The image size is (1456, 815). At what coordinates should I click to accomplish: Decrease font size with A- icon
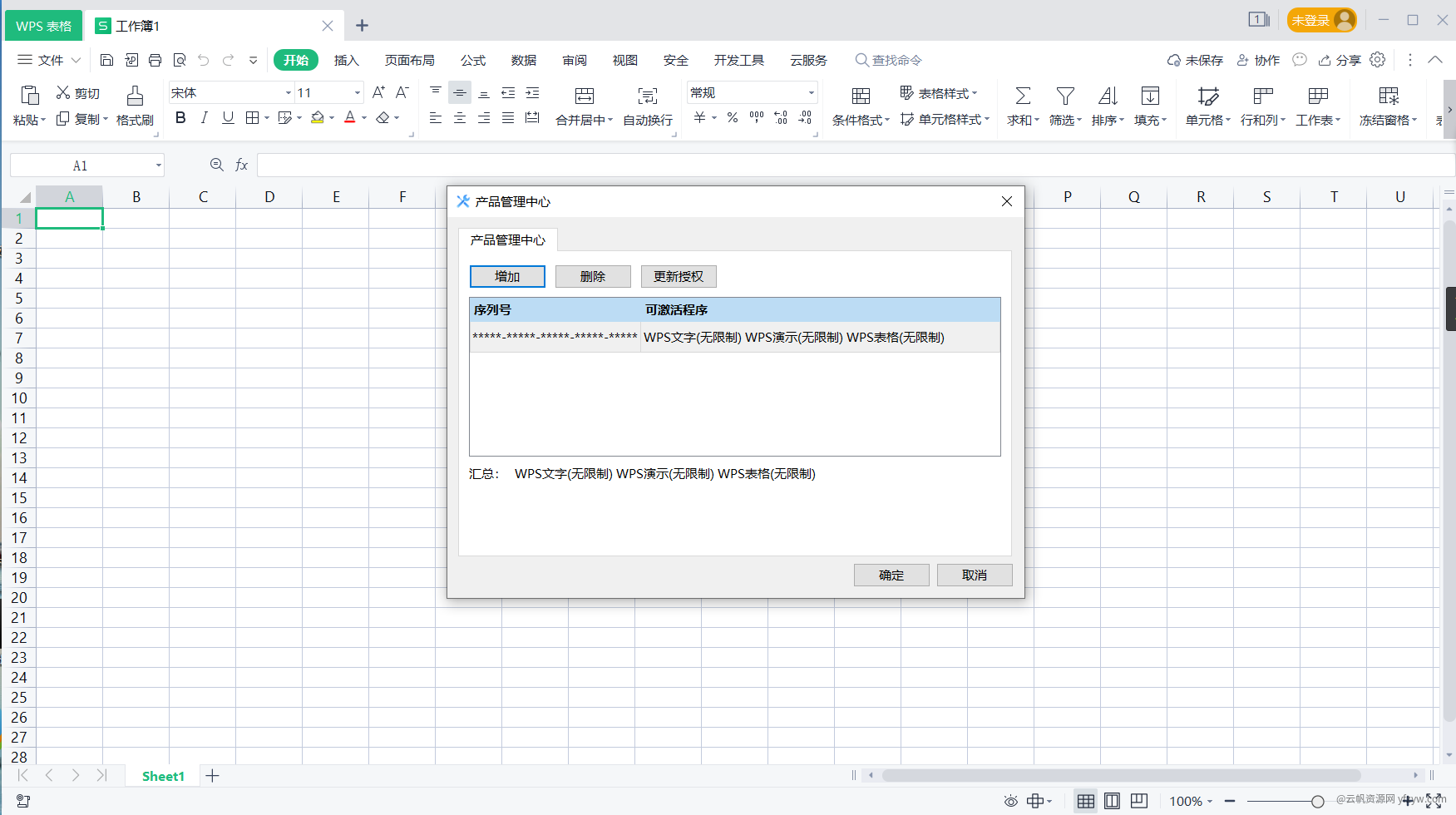click(x=402, y=92)
